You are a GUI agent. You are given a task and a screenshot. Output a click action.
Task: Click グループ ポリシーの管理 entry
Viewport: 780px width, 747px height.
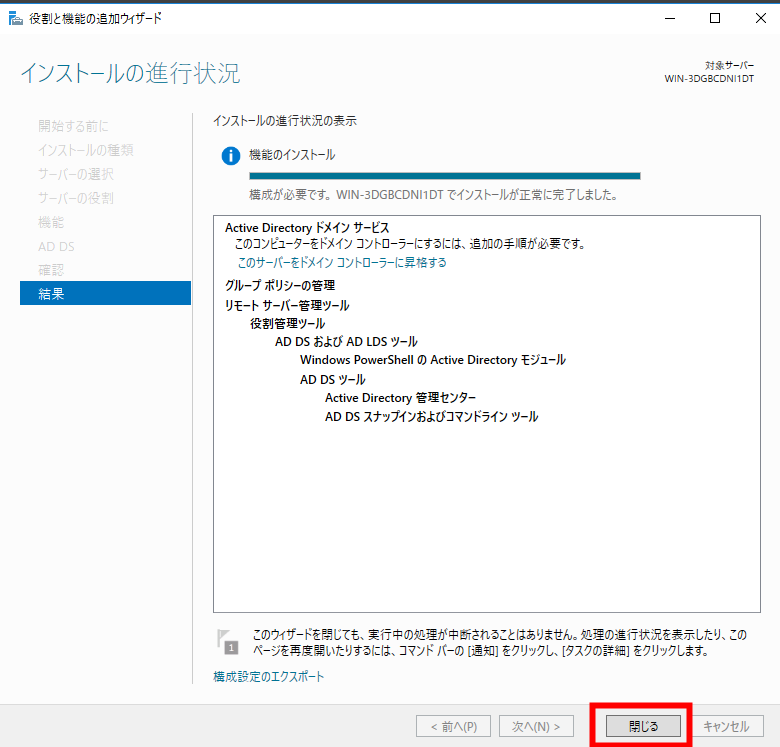pyautogui.click(x=280, y=285)
